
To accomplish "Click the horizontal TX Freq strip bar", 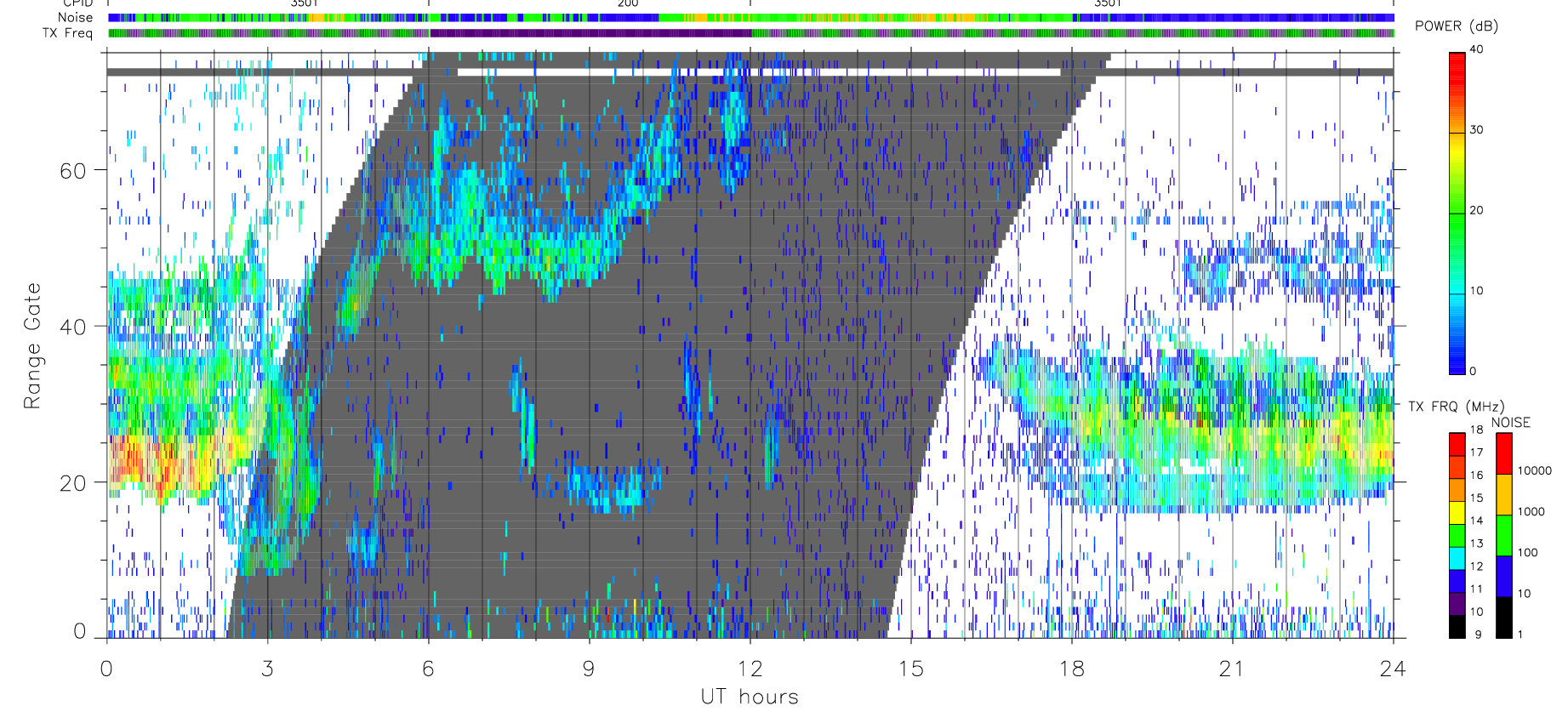I will pyautogui.click(x=751, y=33).
